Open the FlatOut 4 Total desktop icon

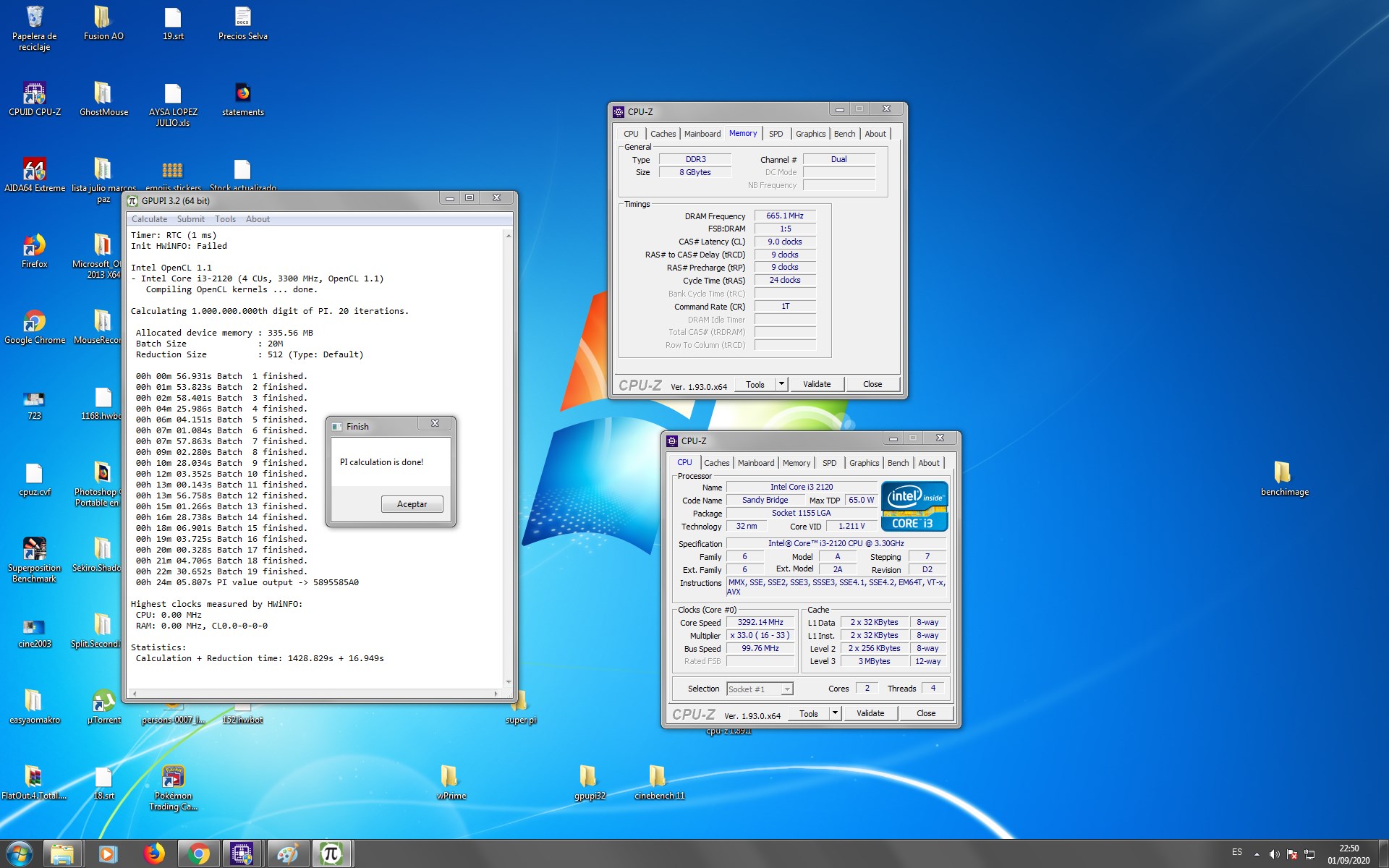pyautogui.click(x=34, y=782)
